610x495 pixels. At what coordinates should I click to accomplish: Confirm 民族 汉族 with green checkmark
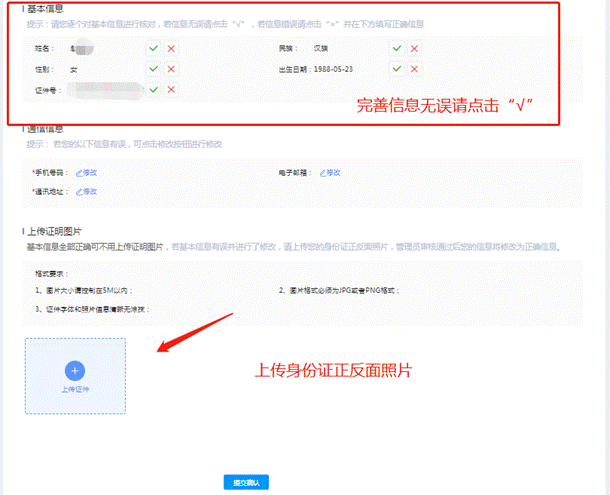(397, 48)
